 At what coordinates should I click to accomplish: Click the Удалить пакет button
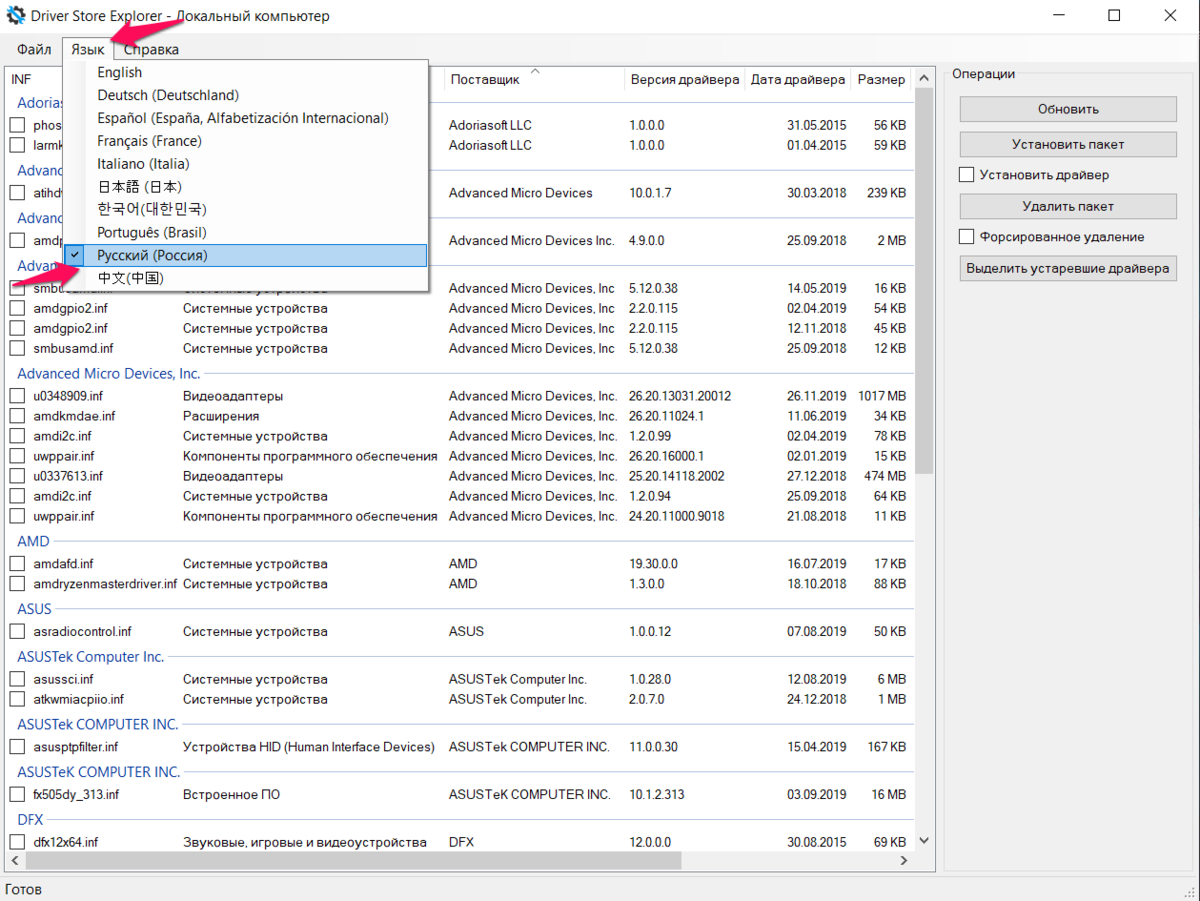tap(1068, 206)
